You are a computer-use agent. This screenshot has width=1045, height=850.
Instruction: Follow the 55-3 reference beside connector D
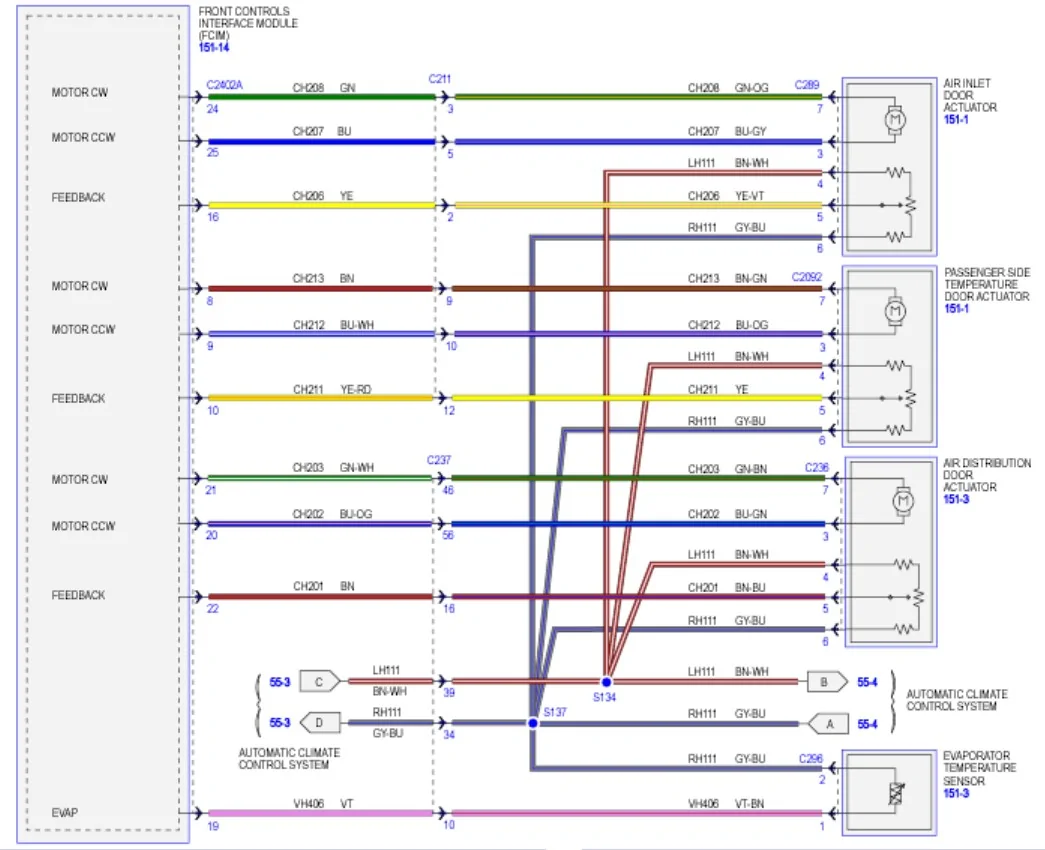(280, 723)
